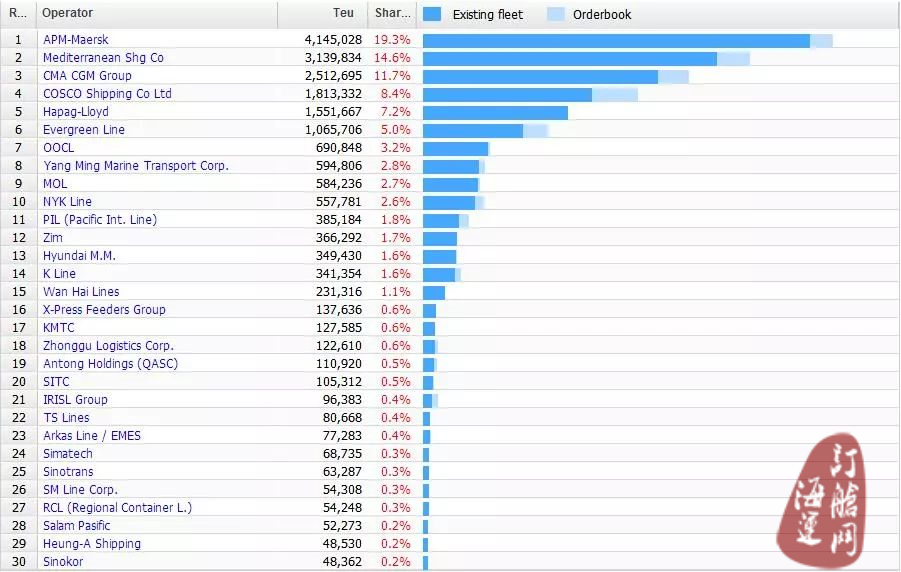This screenshot has width=901, height=572.
Task: Click the Orderbook legend color swatch
Action: (556, 14)
